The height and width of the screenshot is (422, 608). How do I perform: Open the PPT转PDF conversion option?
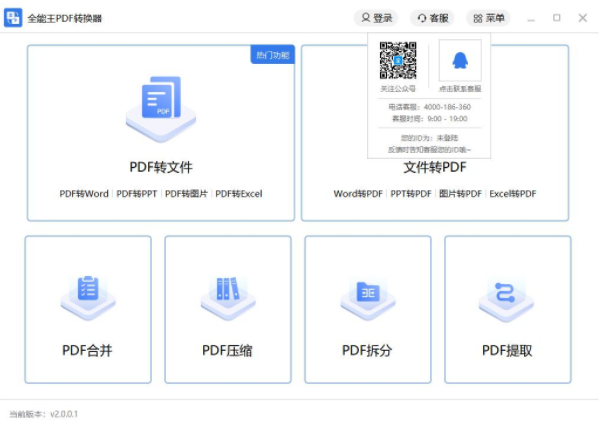tap(411, 193)
